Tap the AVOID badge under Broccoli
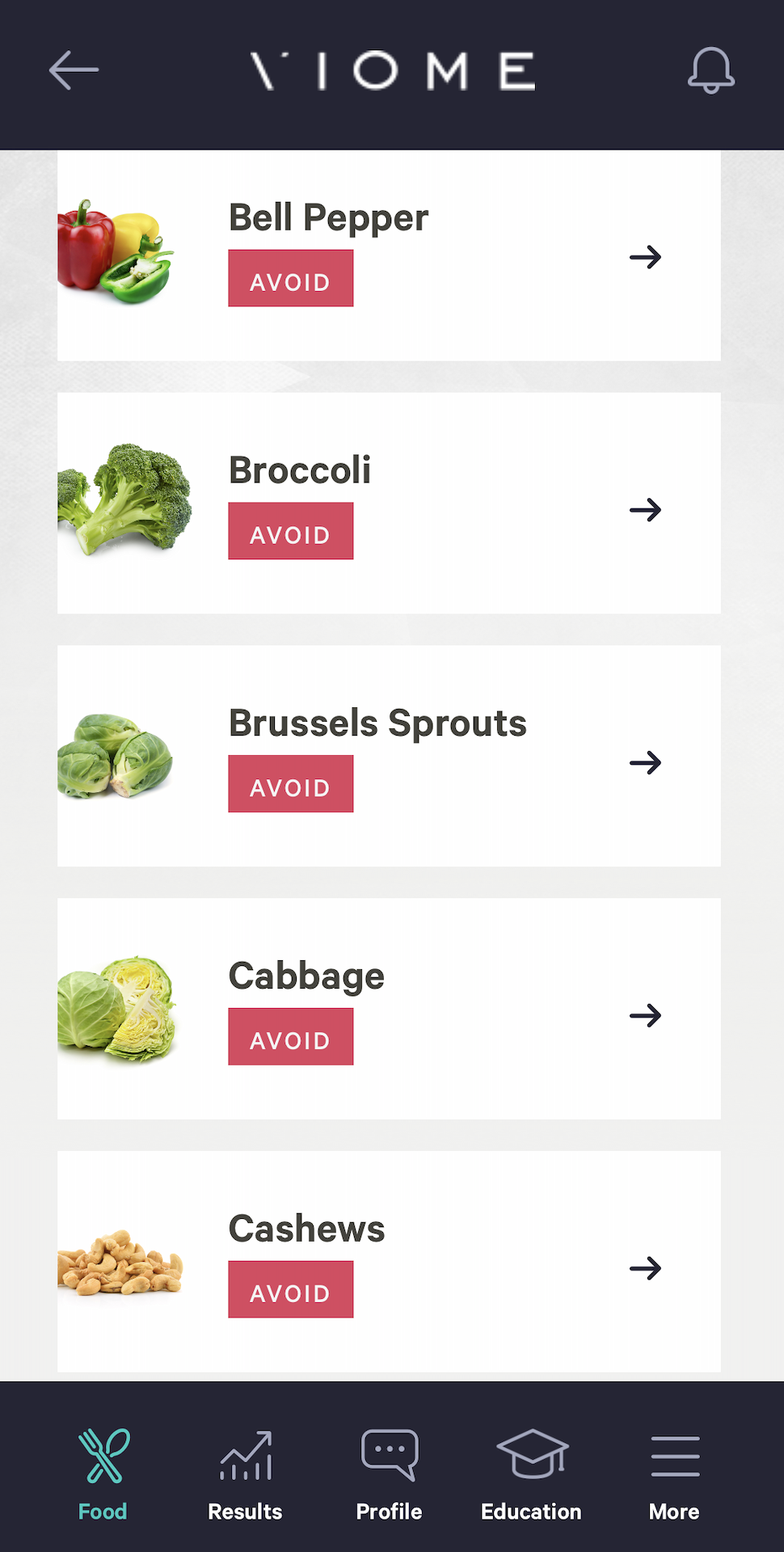The image size is (784, 1552). (291, 531)
